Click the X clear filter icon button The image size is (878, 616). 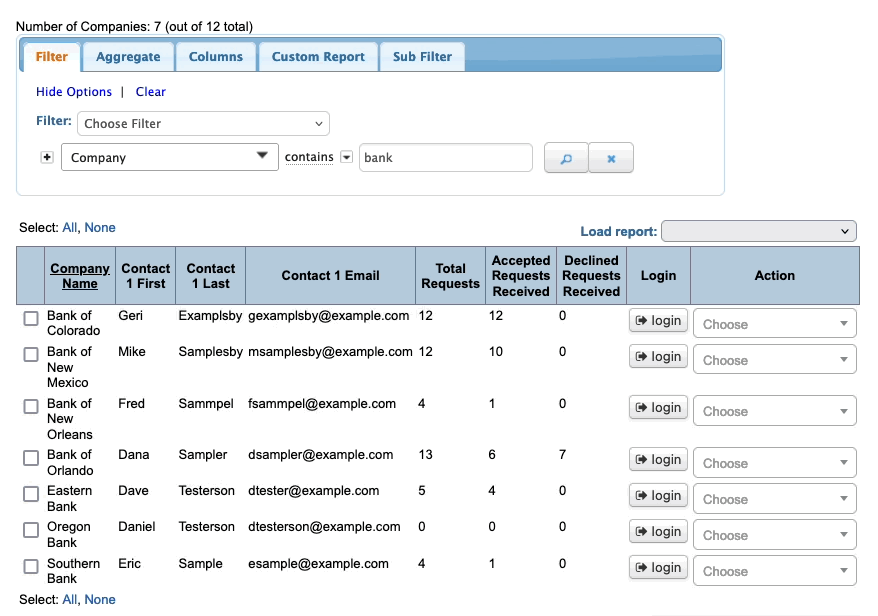pyautogui.click(x=611, y=158)
